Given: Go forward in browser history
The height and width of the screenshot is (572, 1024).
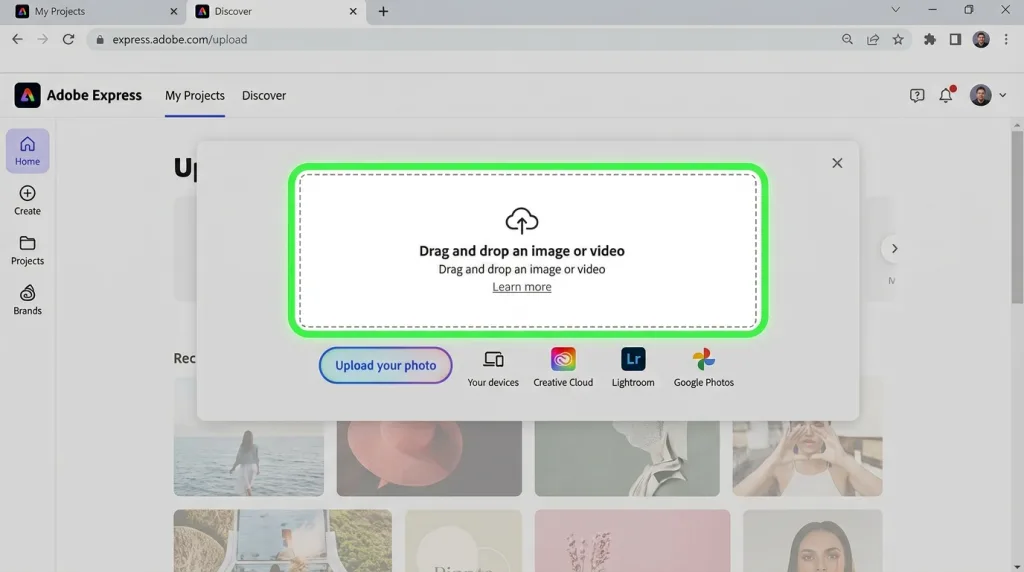Looking at the screenshot, I should point(42,39).
